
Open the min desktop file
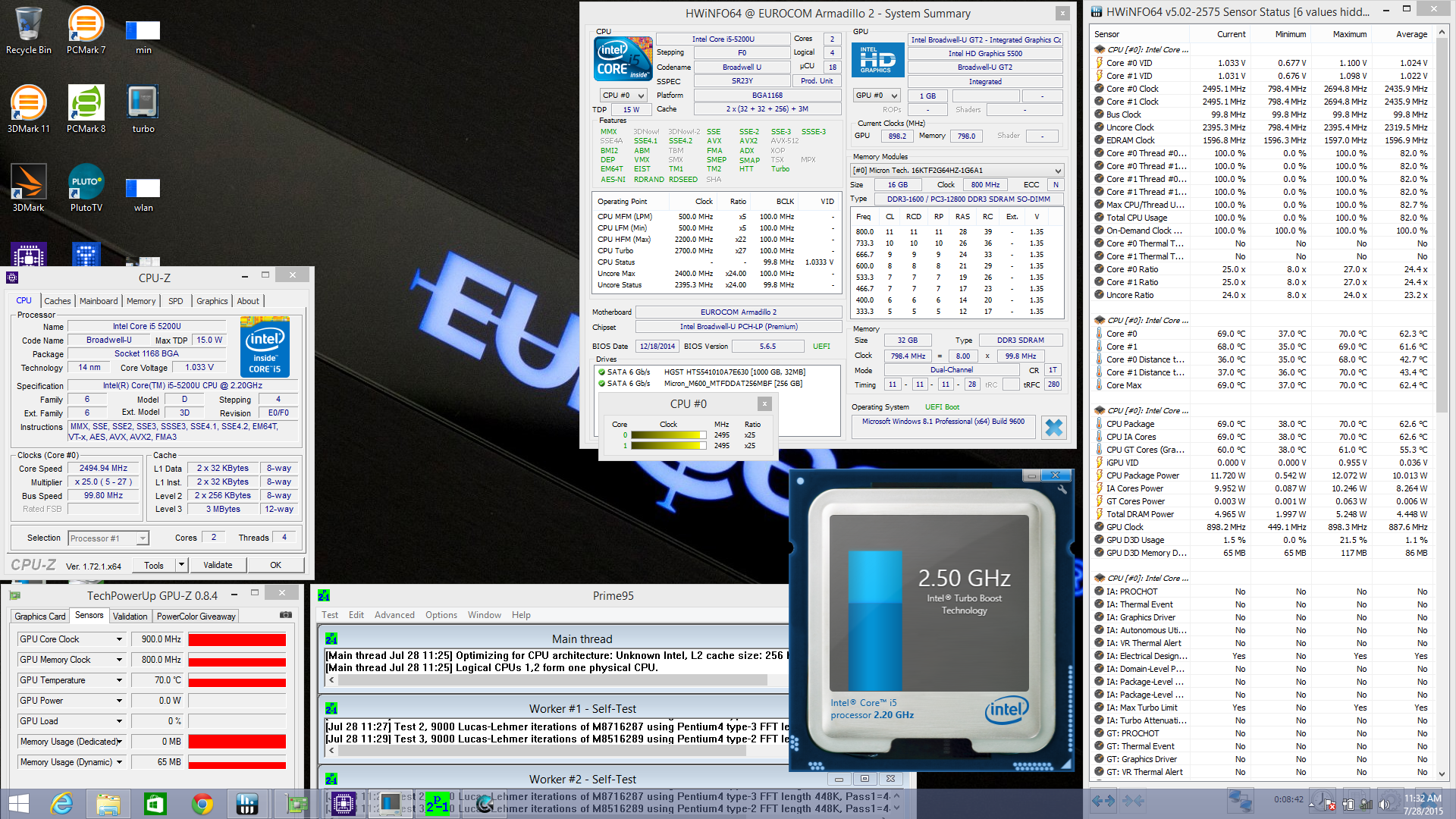point(143,36)
